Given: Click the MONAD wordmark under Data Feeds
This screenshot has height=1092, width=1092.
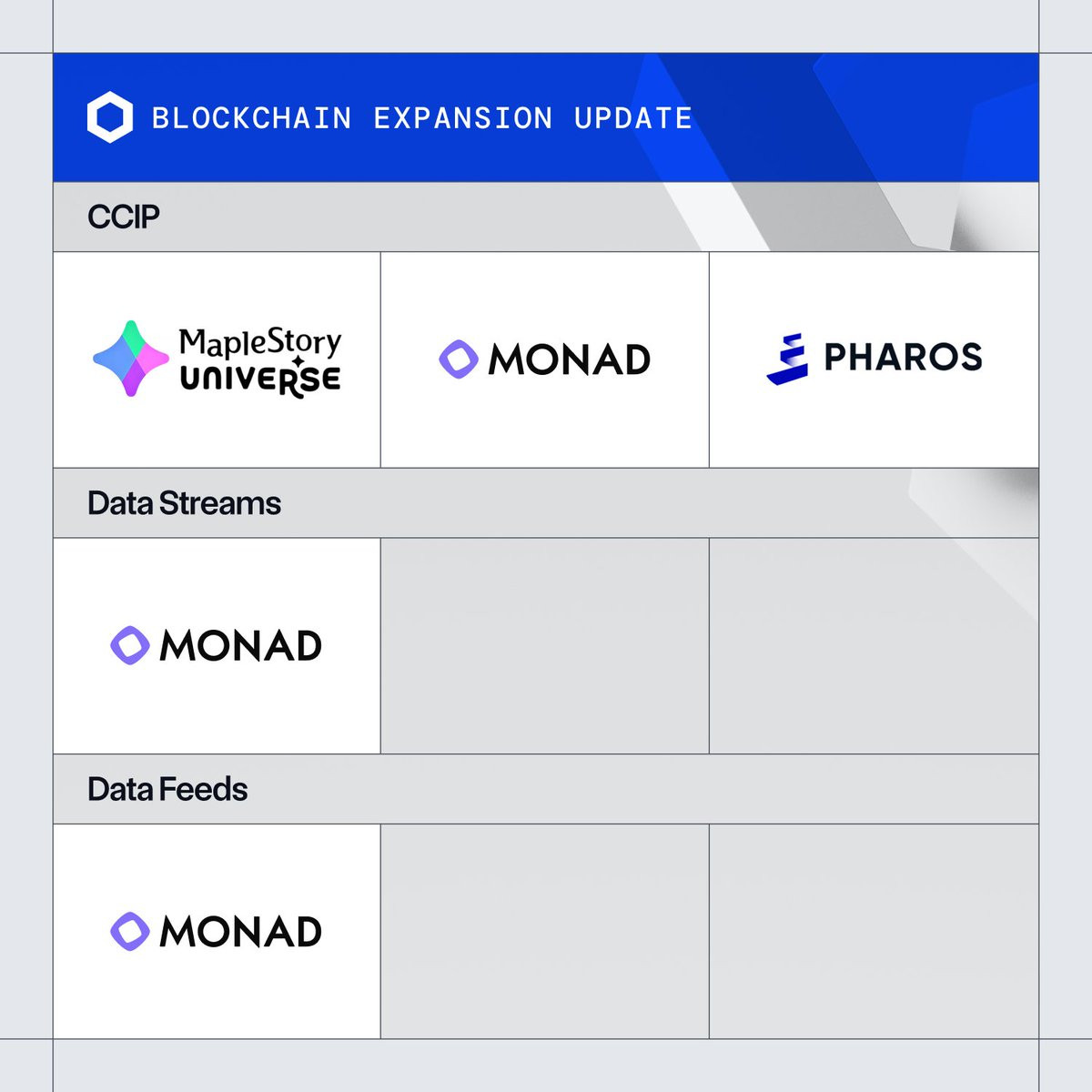Looking at the screenshot, I should (241, 932).
